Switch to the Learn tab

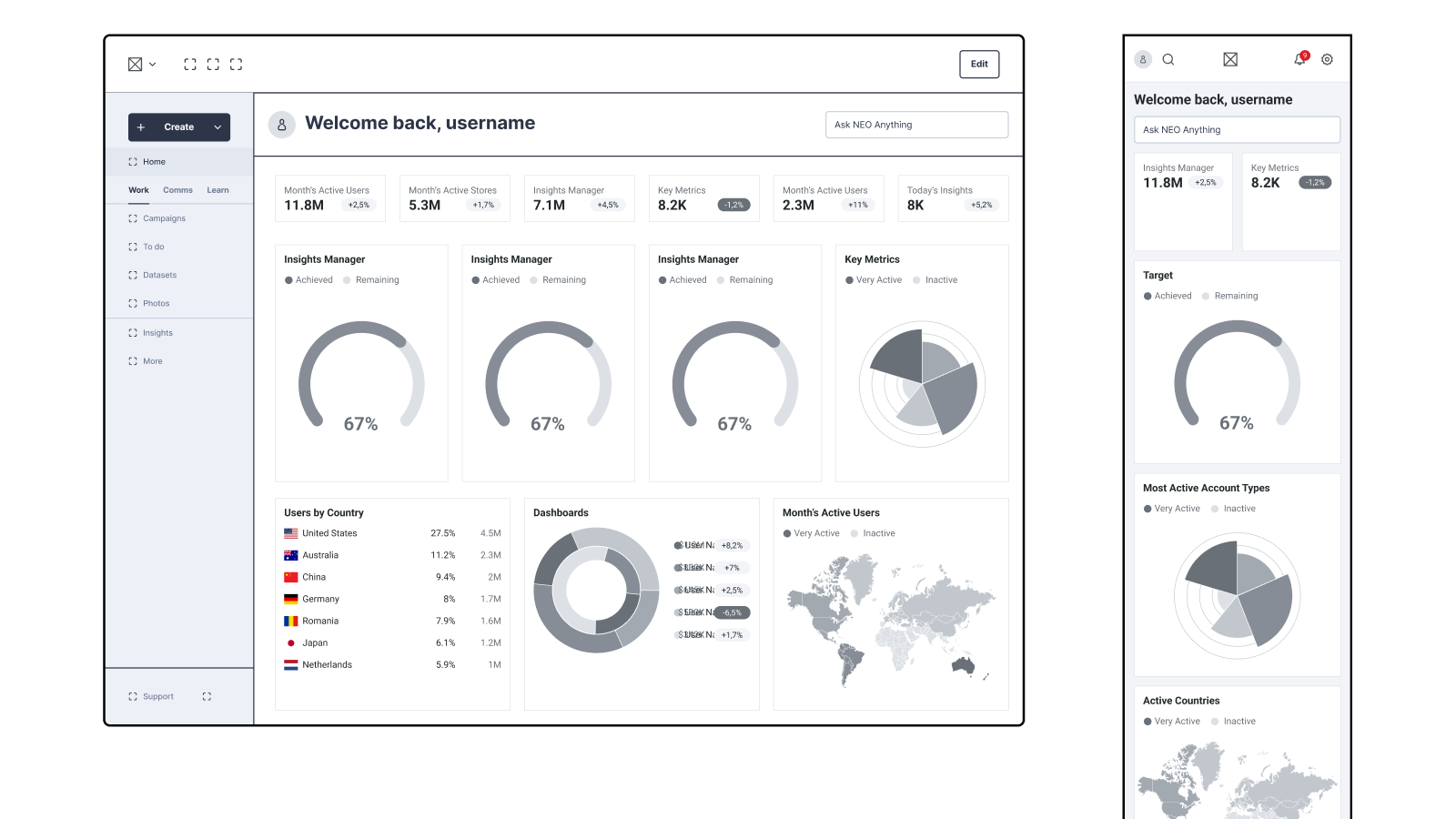pos(217,190)
